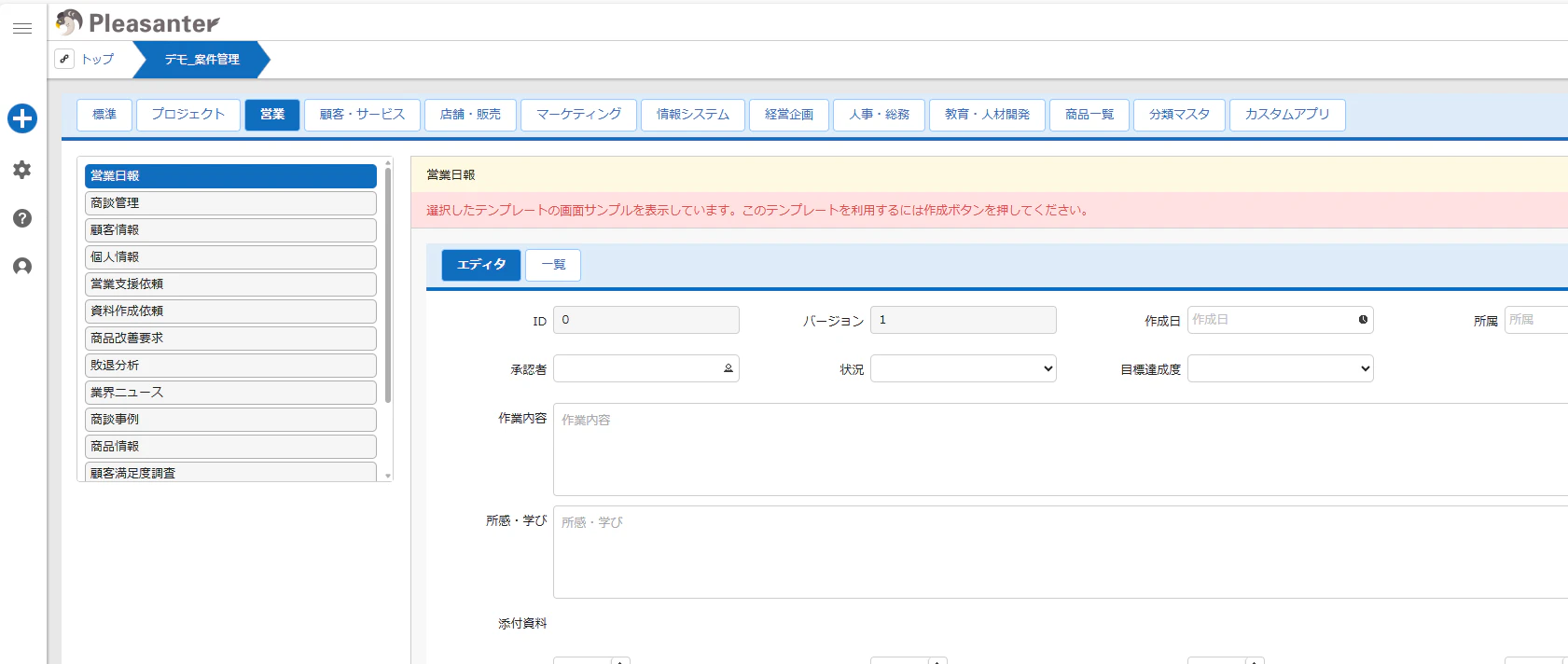Open the help question mark icon

point(22,218)
